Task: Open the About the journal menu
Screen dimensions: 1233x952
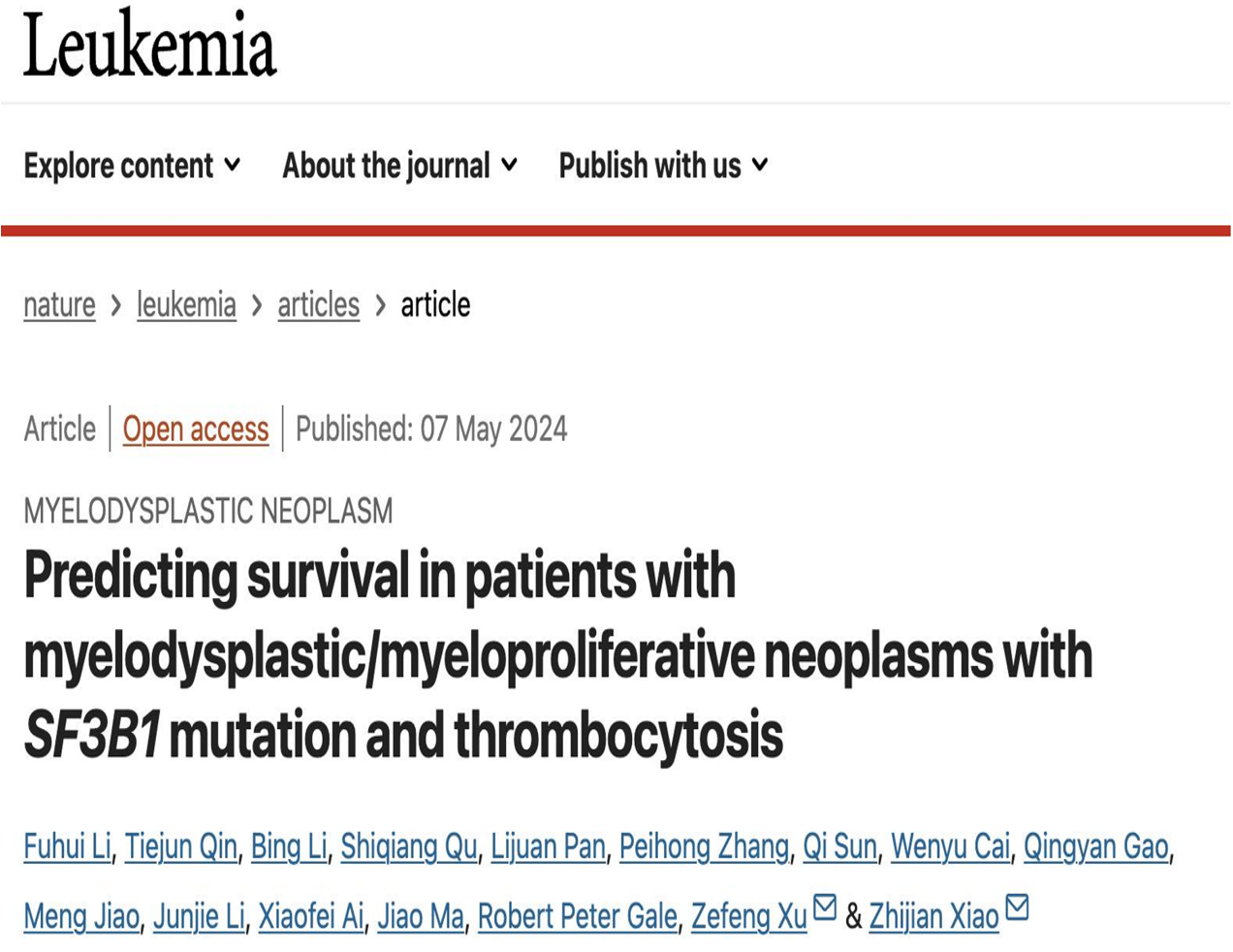Action: [399, 166]
